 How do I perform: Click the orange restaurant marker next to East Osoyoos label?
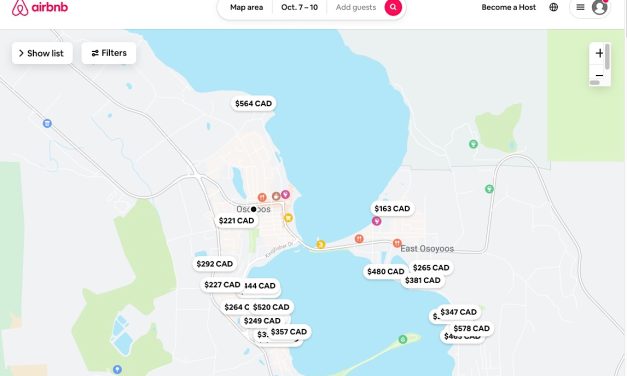(397, 243)
